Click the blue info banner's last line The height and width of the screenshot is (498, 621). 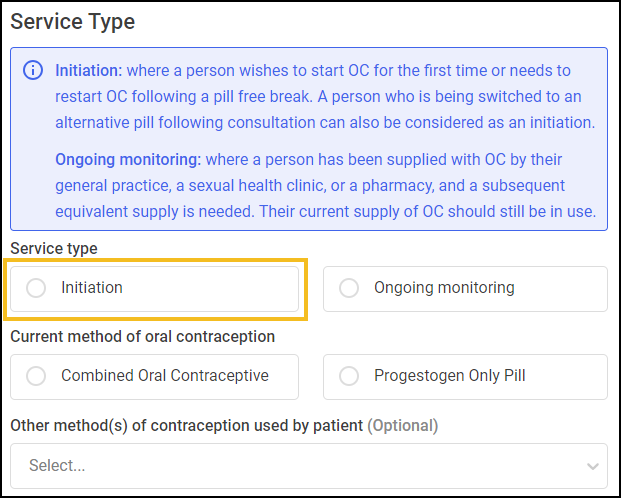pos(326,212)
